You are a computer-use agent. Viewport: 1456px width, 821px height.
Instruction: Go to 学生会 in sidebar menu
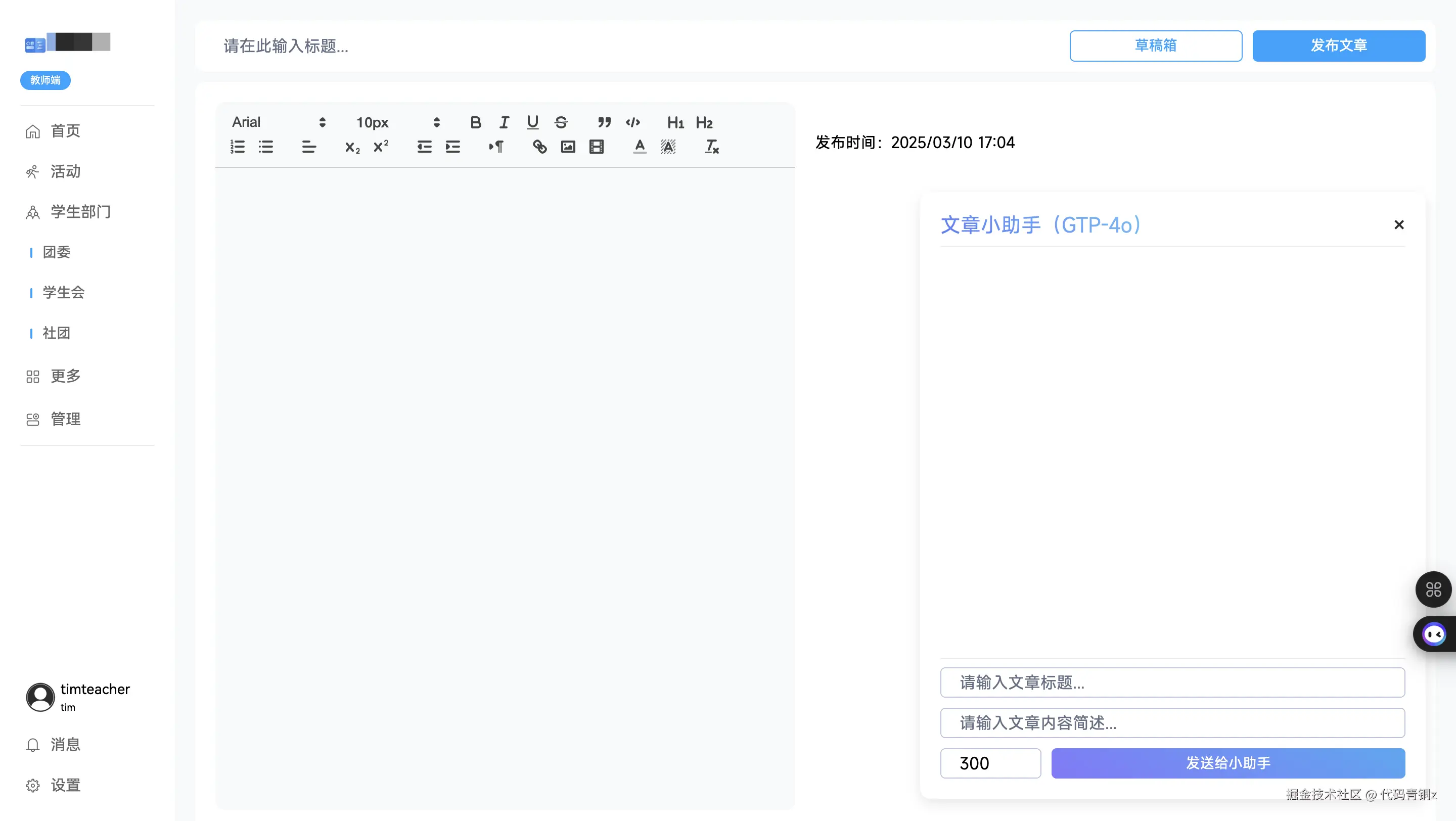pos(63,292)
